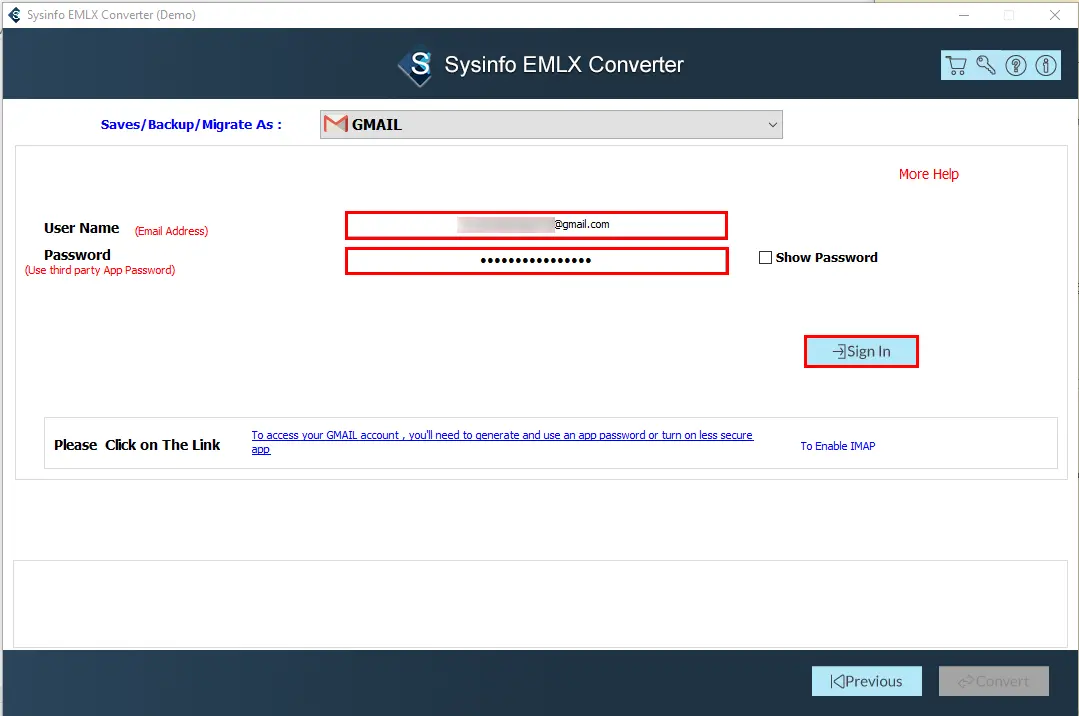Enable the Show Password checkbox
Image resolution: width=1079 pixels, height=716 pixels.
(765, 257)
